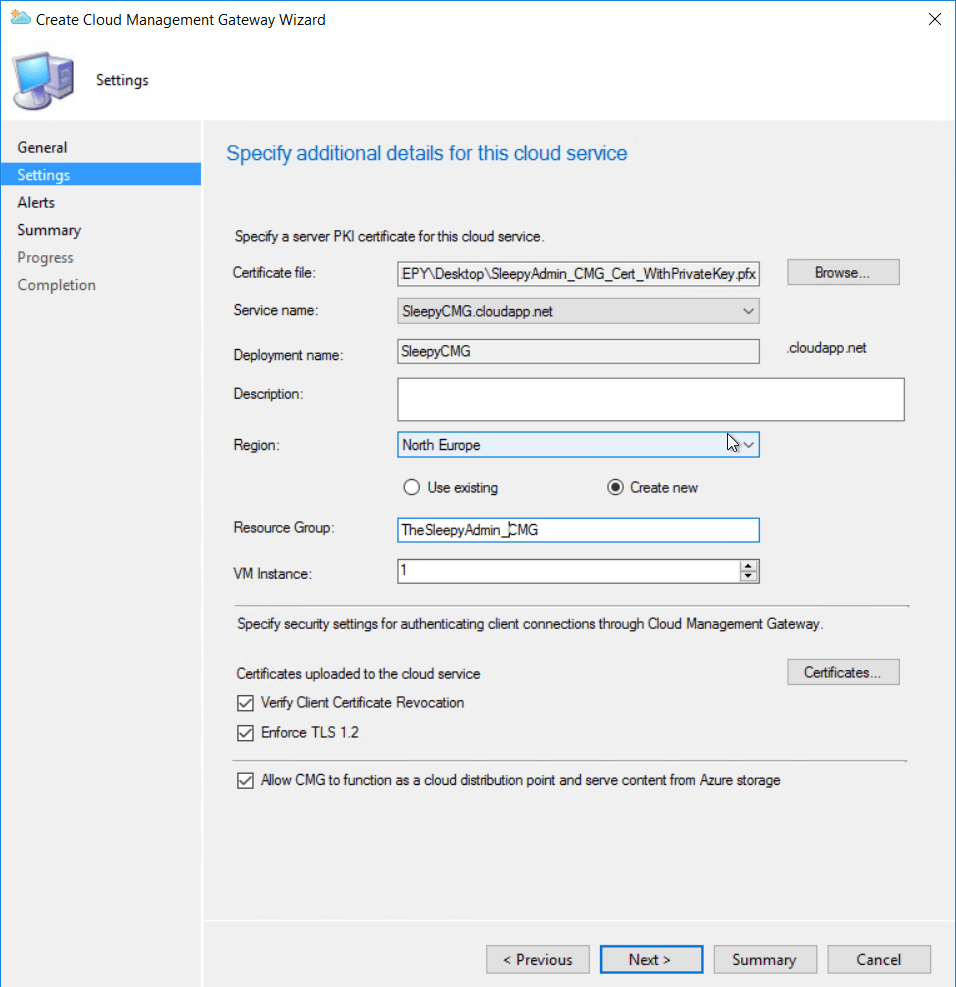956x987 pixels.
Task: Go back with the Previous button
Action: click(x=537, y=959)
